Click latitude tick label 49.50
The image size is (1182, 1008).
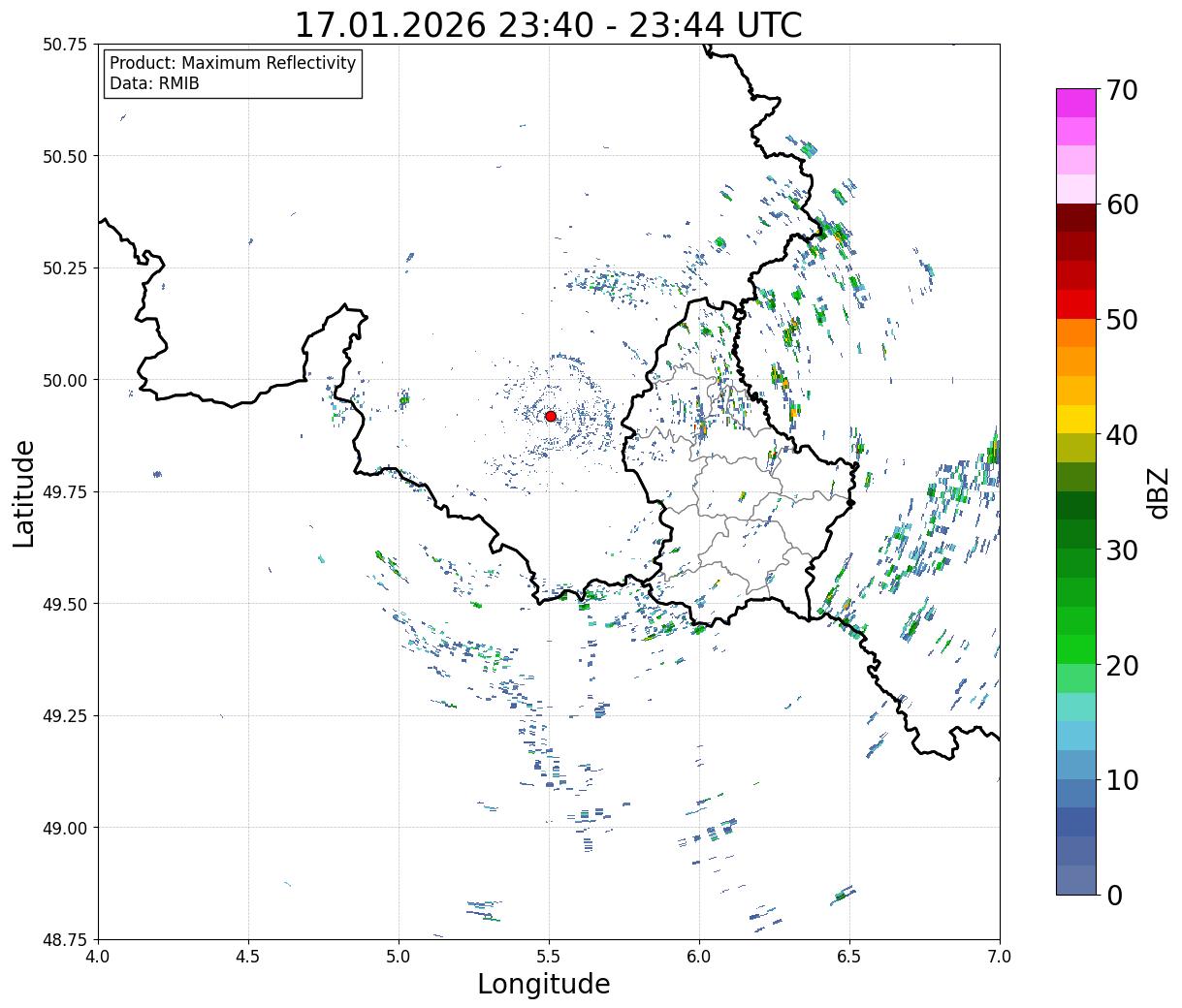(65, 604)
